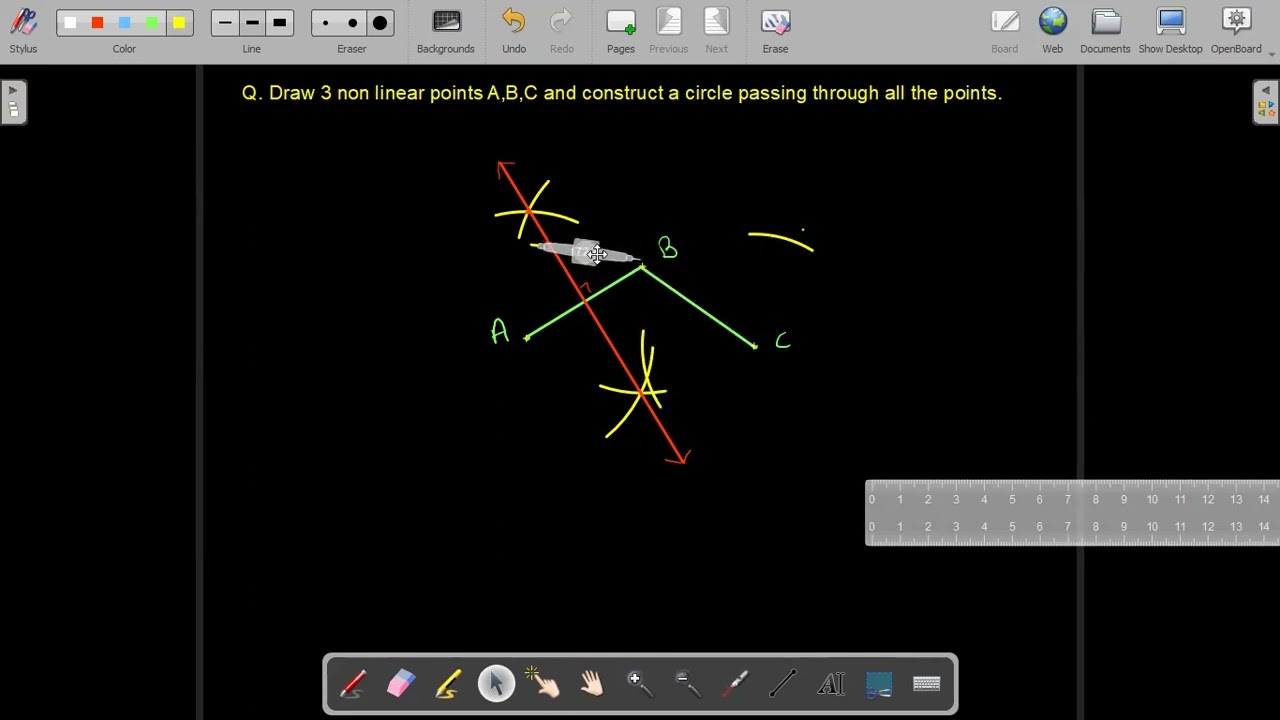Viewport: 1280px width, 720px height.
Task: Choose the medium line width
Action: [252, 23]
